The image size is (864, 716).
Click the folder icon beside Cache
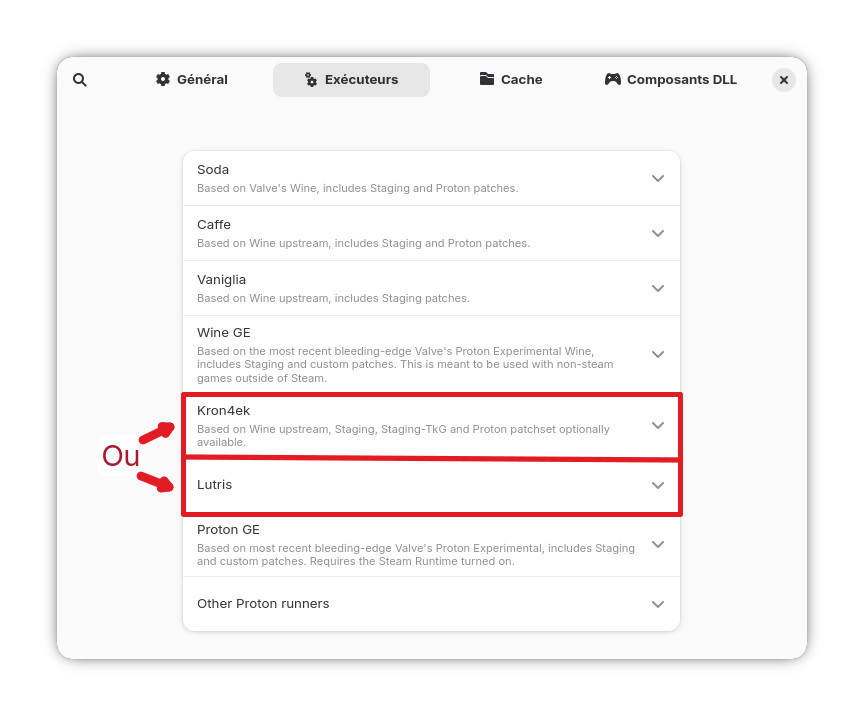487,79
